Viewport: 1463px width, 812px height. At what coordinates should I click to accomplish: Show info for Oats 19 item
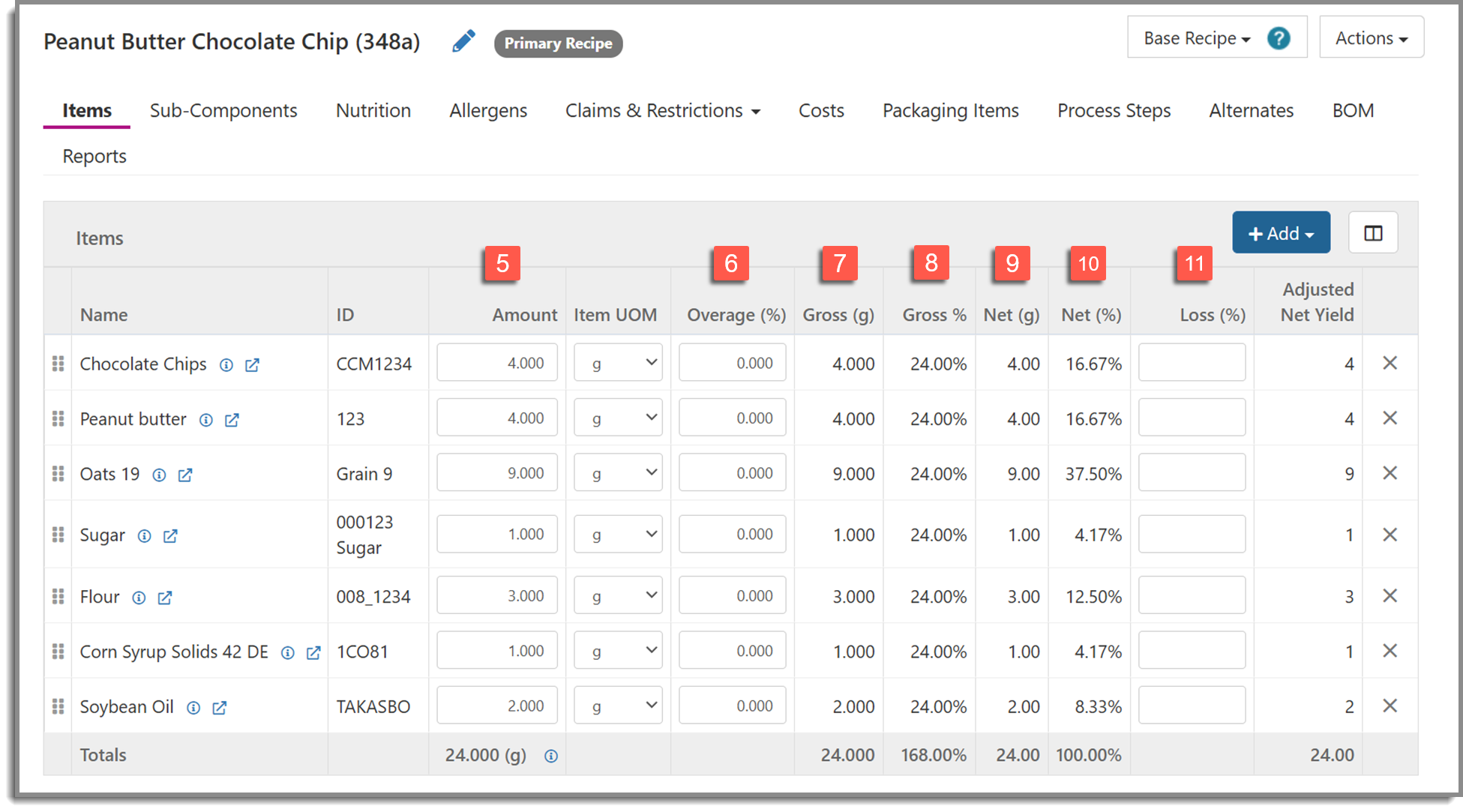click(x=159, y=475)
